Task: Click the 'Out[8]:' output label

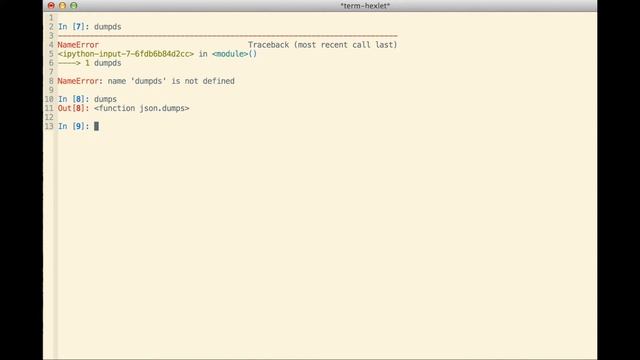Action: [73, 109]
